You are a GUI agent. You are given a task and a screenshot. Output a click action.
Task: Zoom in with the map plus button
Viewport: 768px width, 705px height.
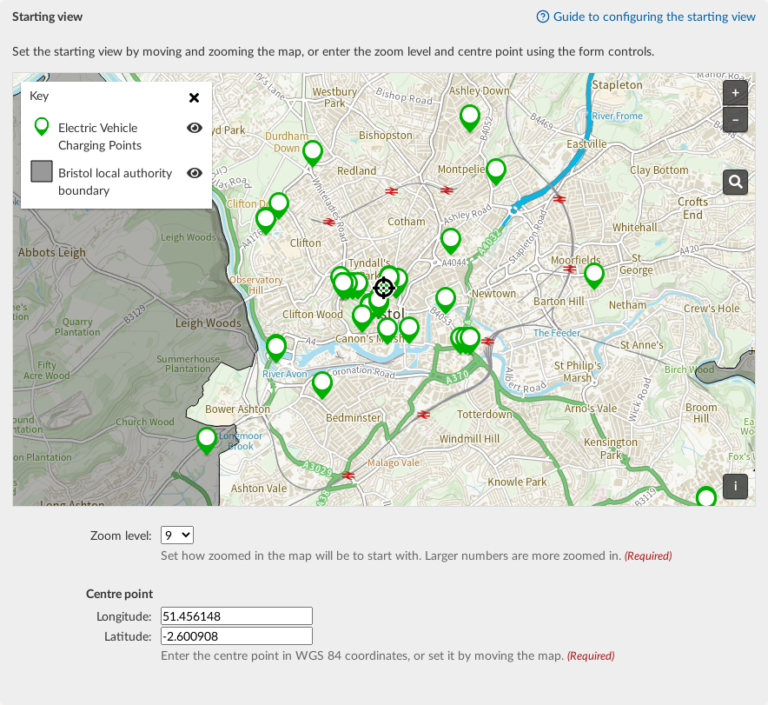735,92
